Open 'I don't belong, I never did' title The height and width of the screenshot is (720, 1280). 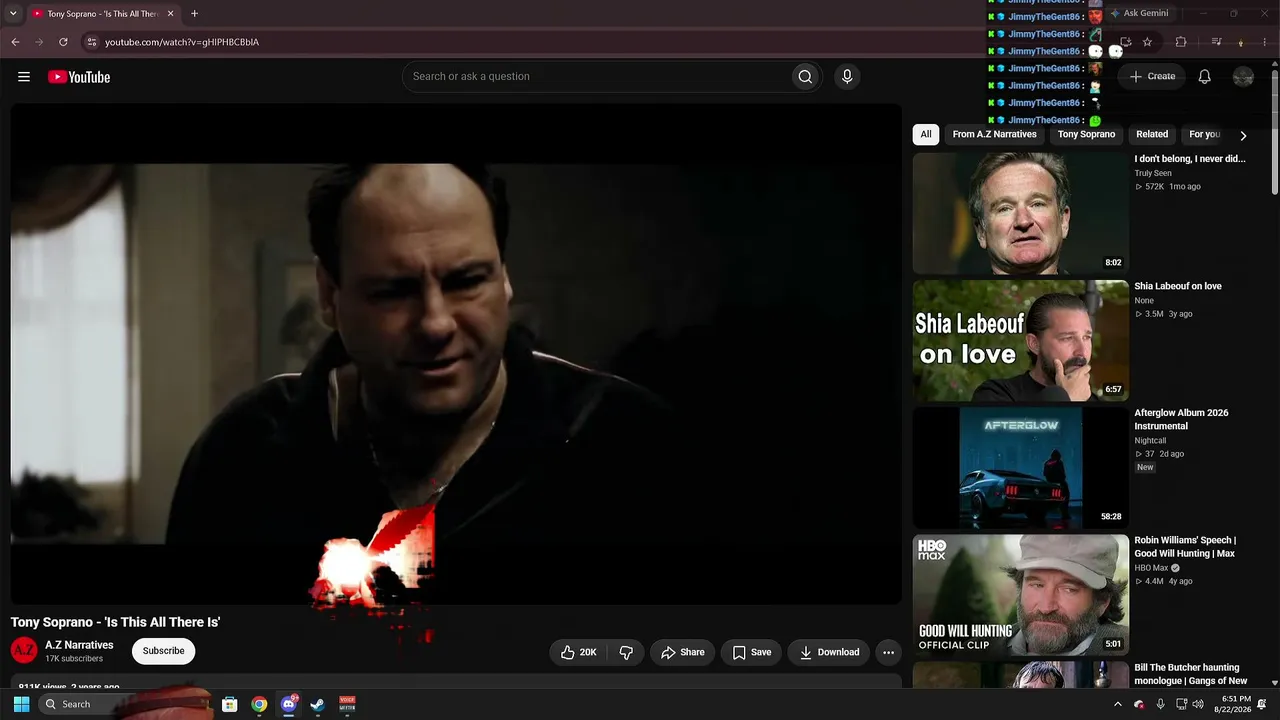tap(1190, 159)
